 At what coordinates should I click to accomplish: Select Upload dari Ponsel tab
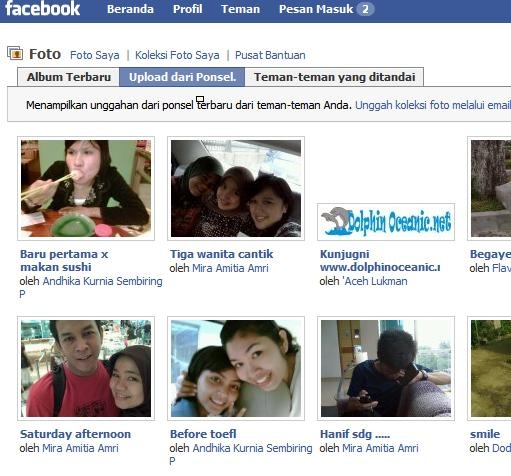182,77
